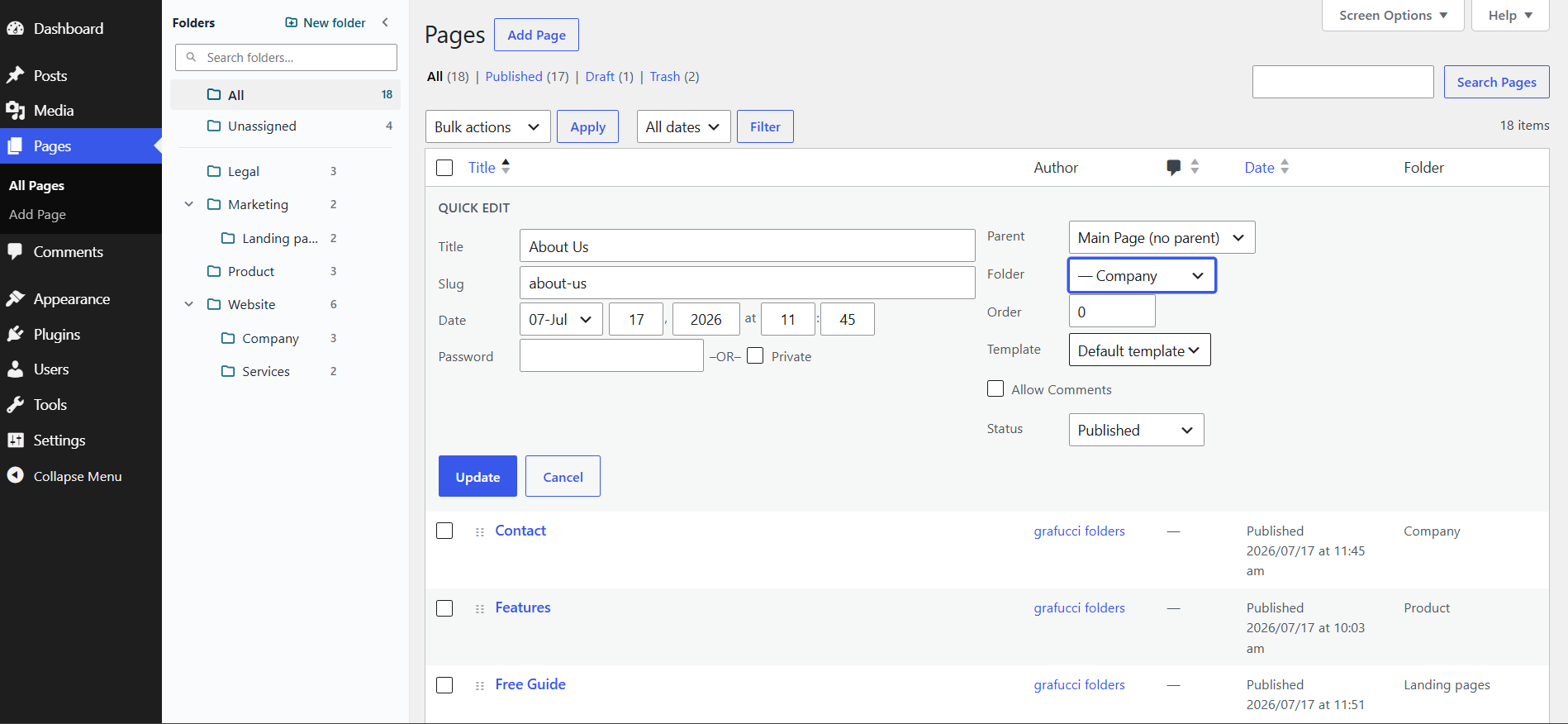Grab the drag handle beside Contact

tap(480, 532)
